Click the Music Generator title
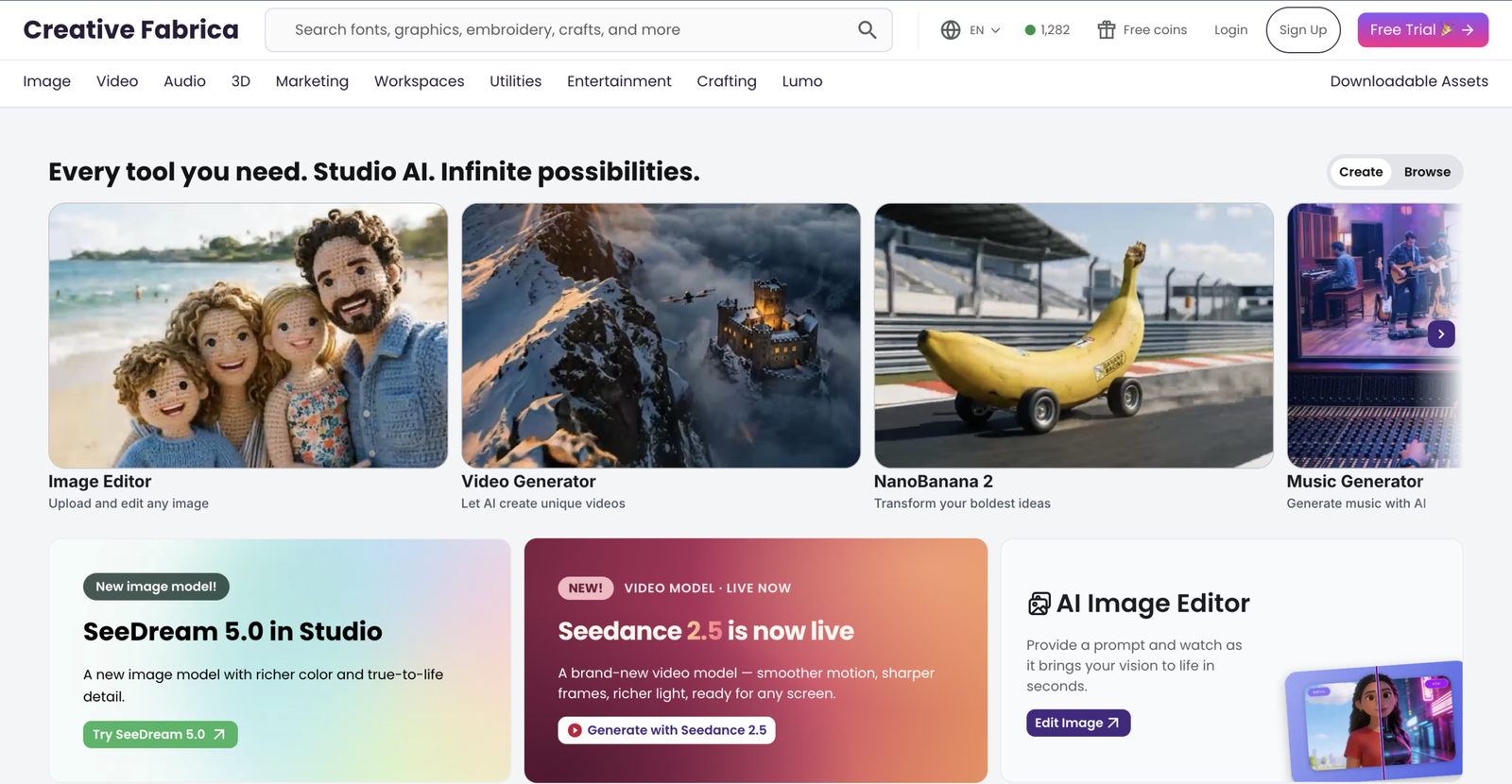 click(x=1354, y=482)
